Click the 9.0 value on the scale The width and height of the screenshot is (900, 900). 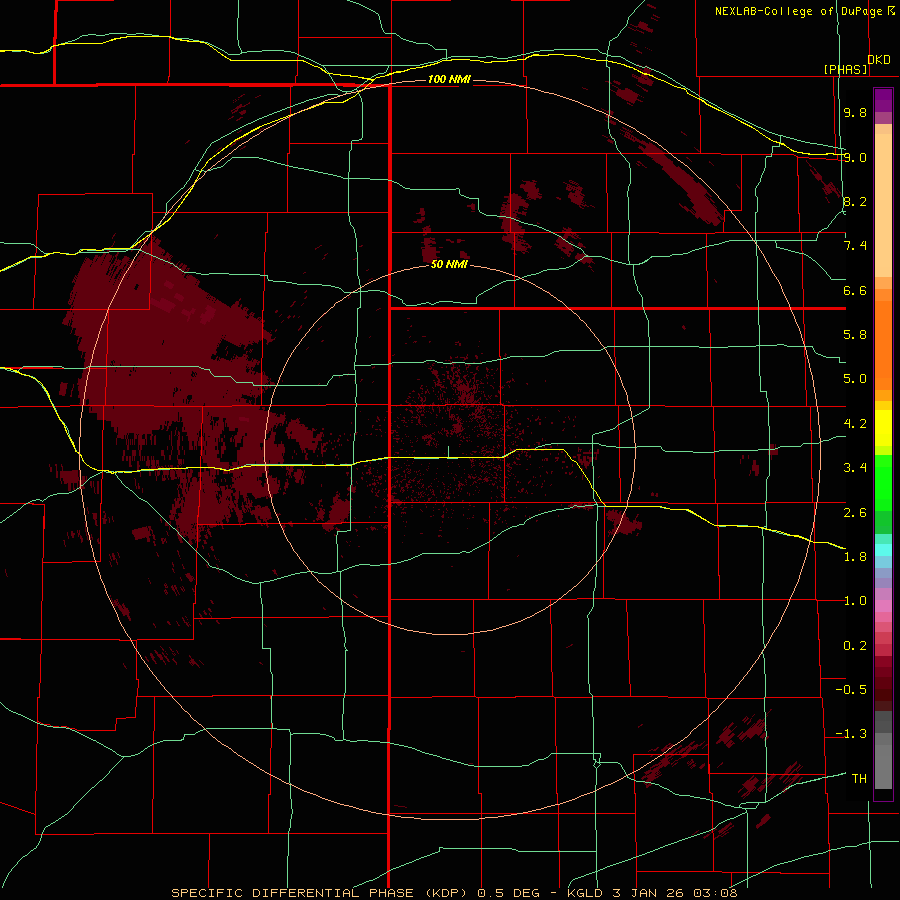click(855, 157)
